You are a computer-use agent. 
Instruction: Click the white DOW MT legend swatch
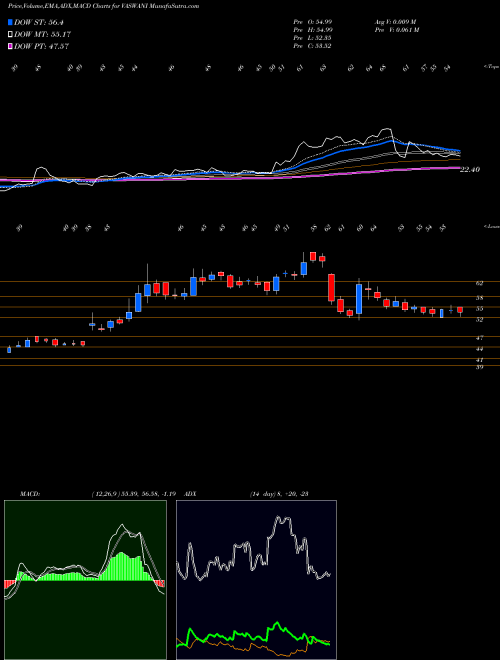(x=10, y=34)
